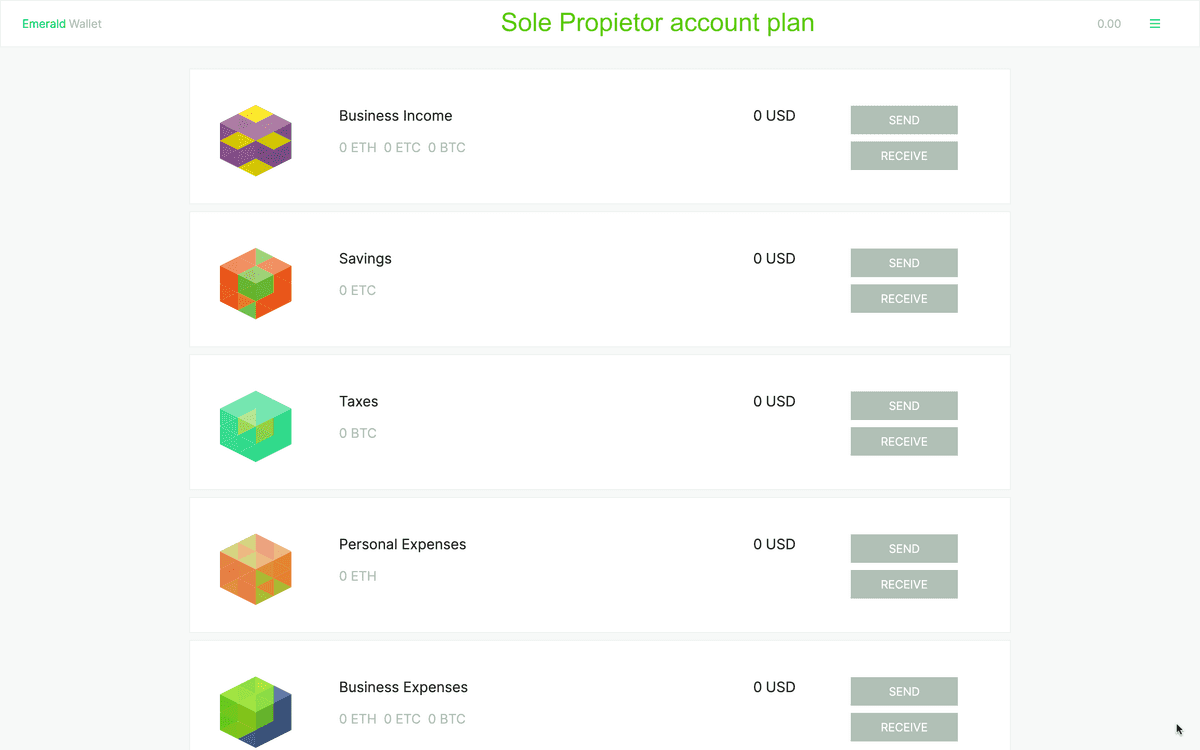Click the Taxes account hexagon identicon
Screen dimensions: 1200x750
255,426
